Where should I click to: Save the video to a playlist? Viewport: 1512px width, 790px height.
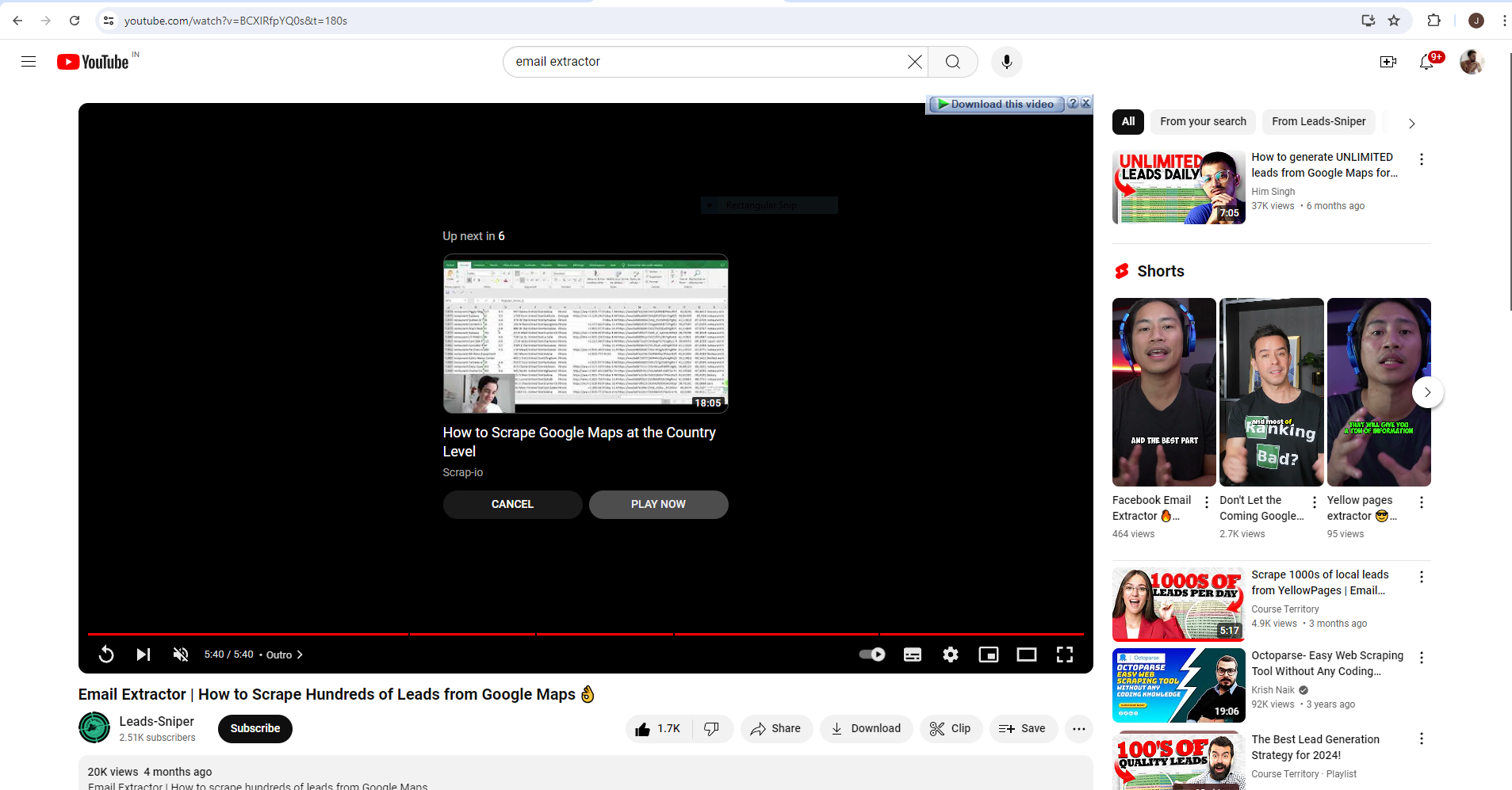pos(1023,729)
